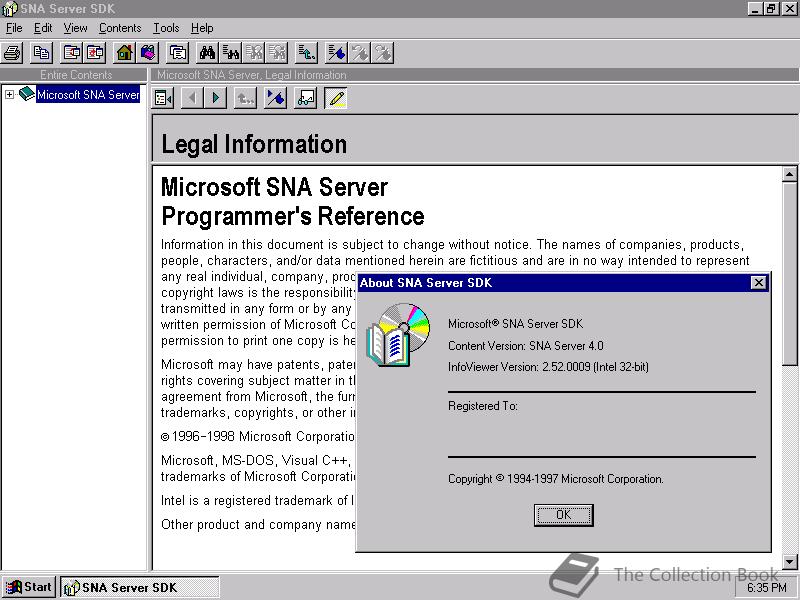
Task: Open the Tools menu
Action: [166, 28]
